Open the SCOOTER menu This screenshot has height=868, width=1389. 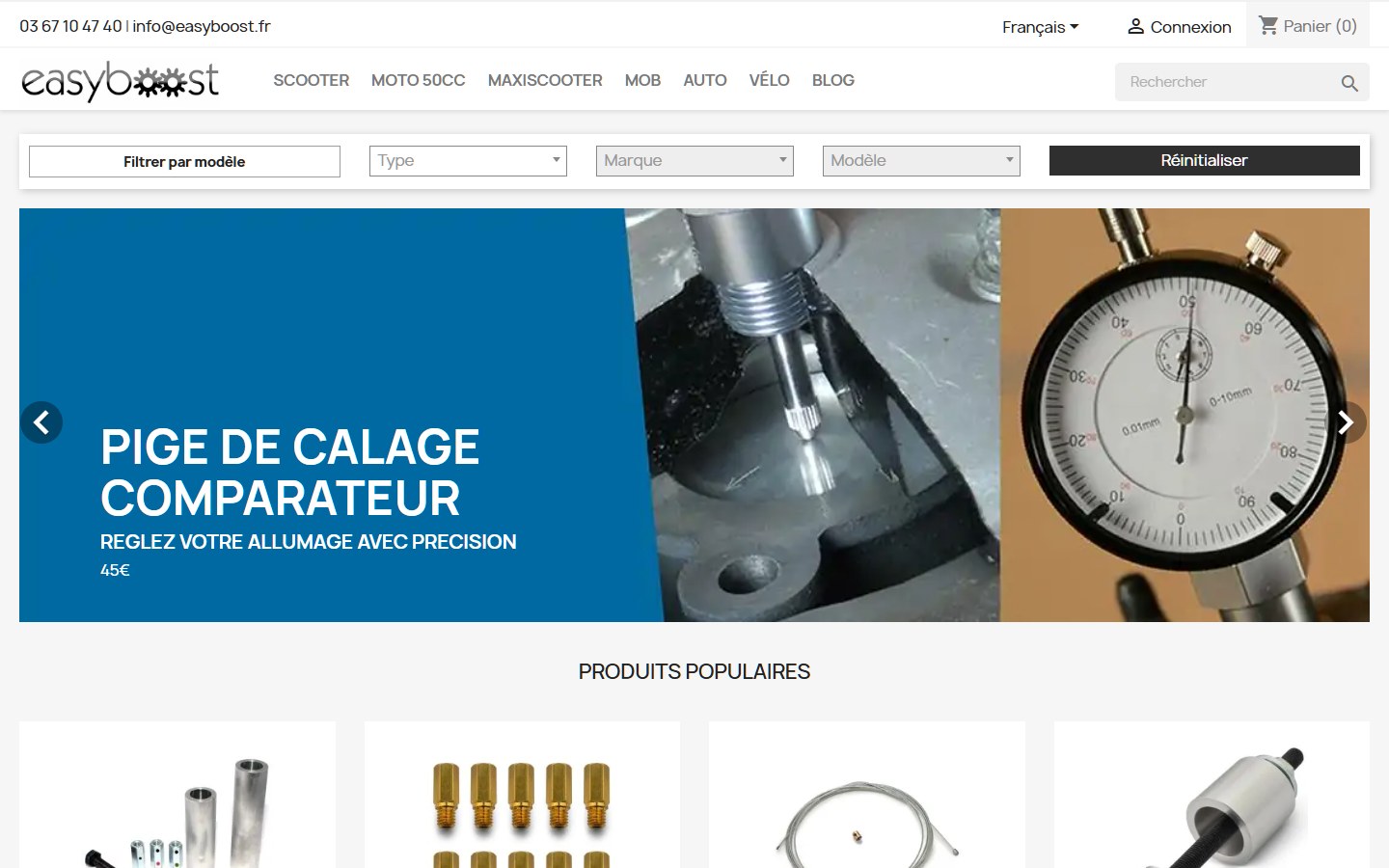tap(311, 81)
